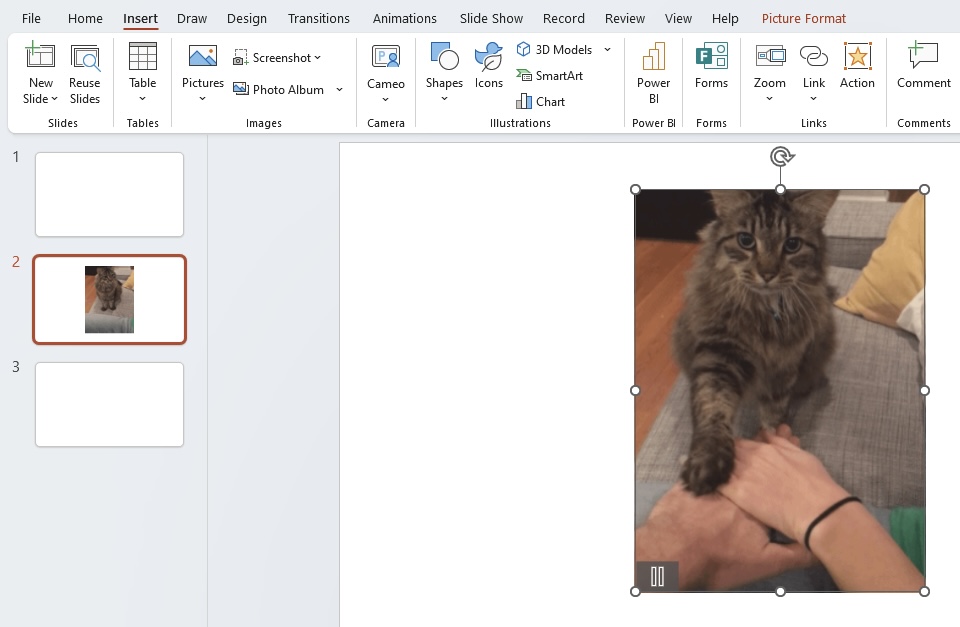Click the bottom-right resize handle of picture
The height and width of the screenshot is (627, 960).
click(924, 591)
